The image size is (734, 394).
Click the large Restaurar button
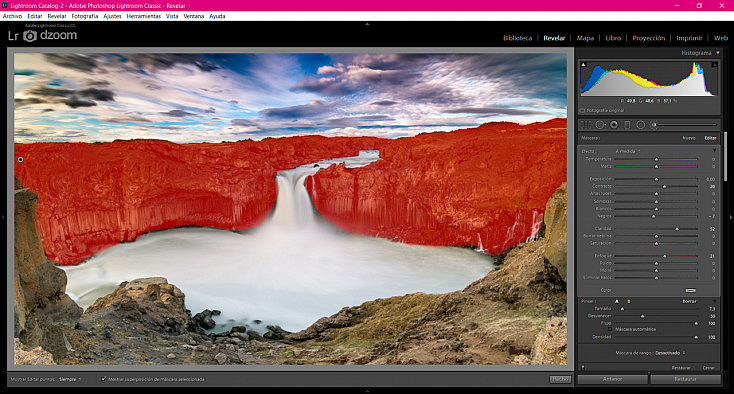coord(686,379)
